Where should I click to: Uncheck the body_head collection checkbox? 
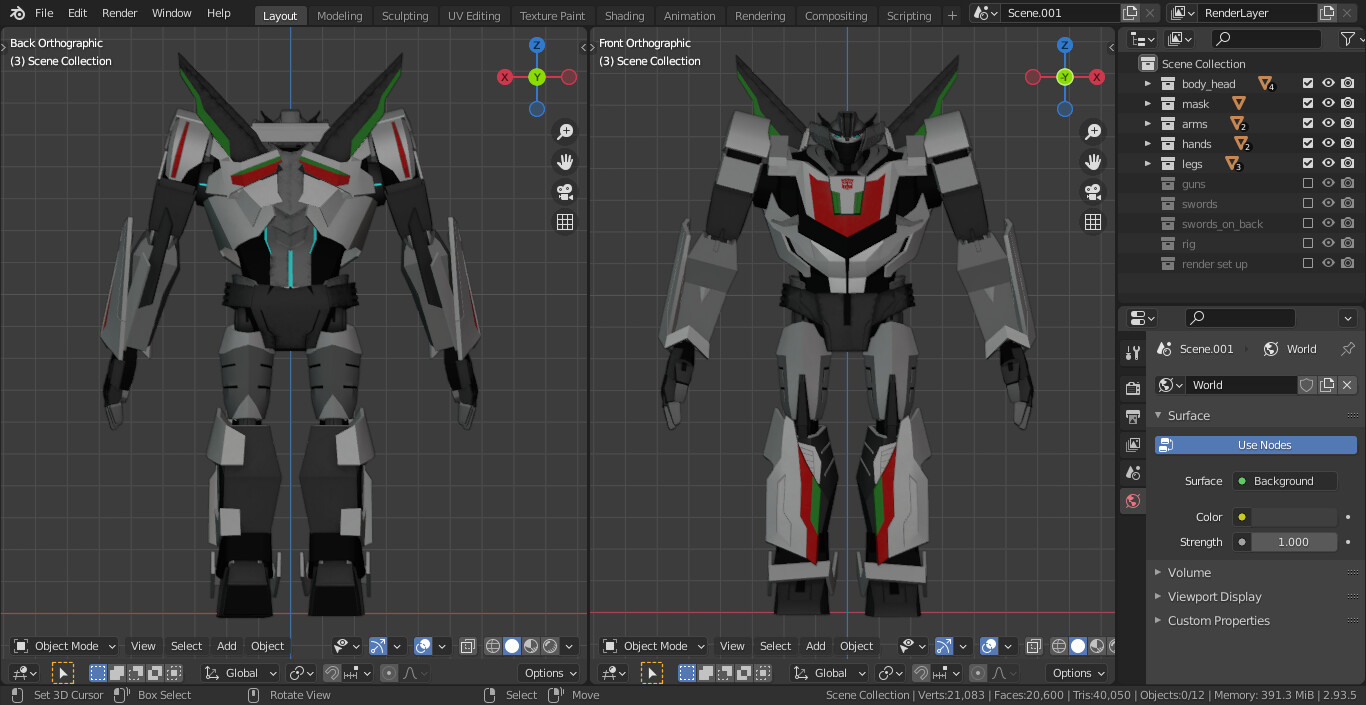pos(1307,83)
